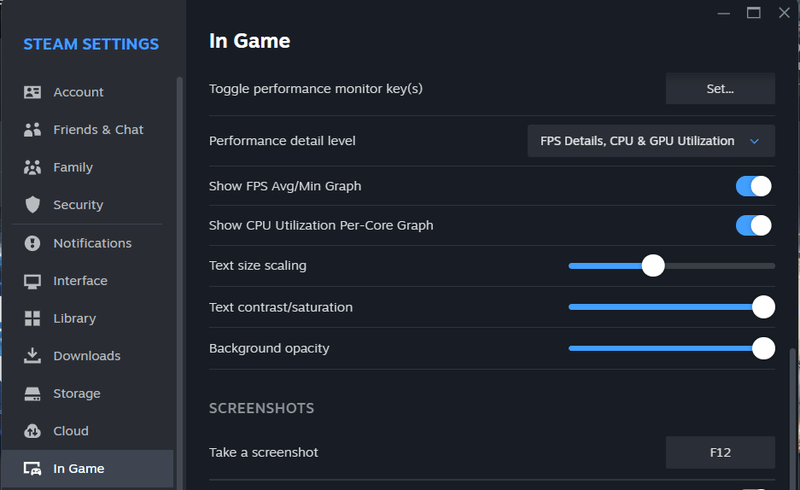
Task: Open the Library grid icon
Action: 32,318
